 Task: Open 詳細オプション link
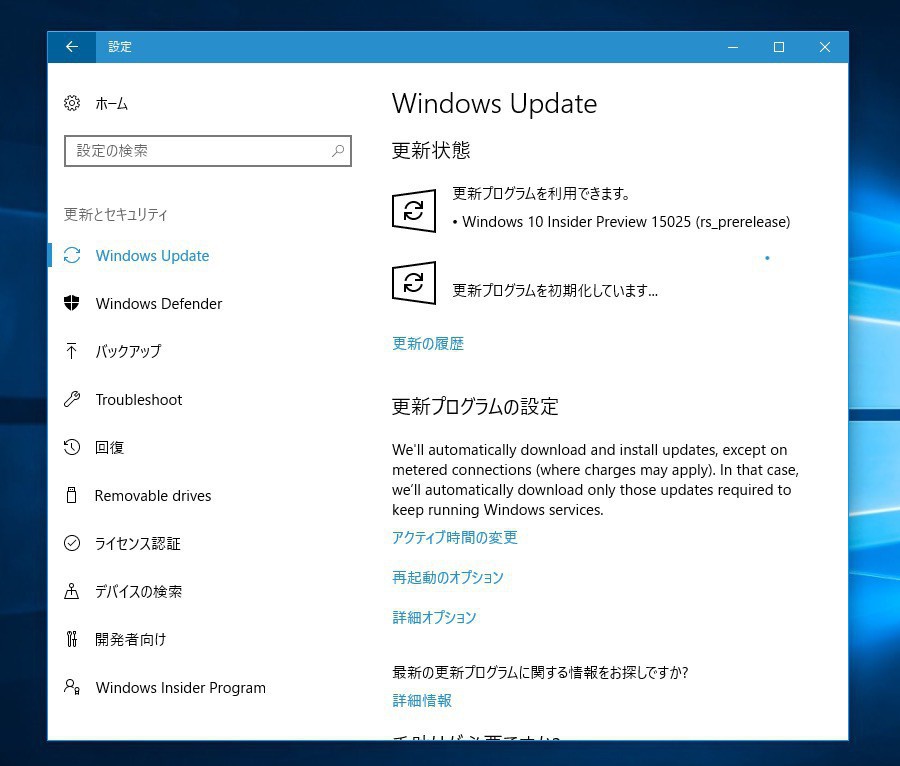click(434, 617)
